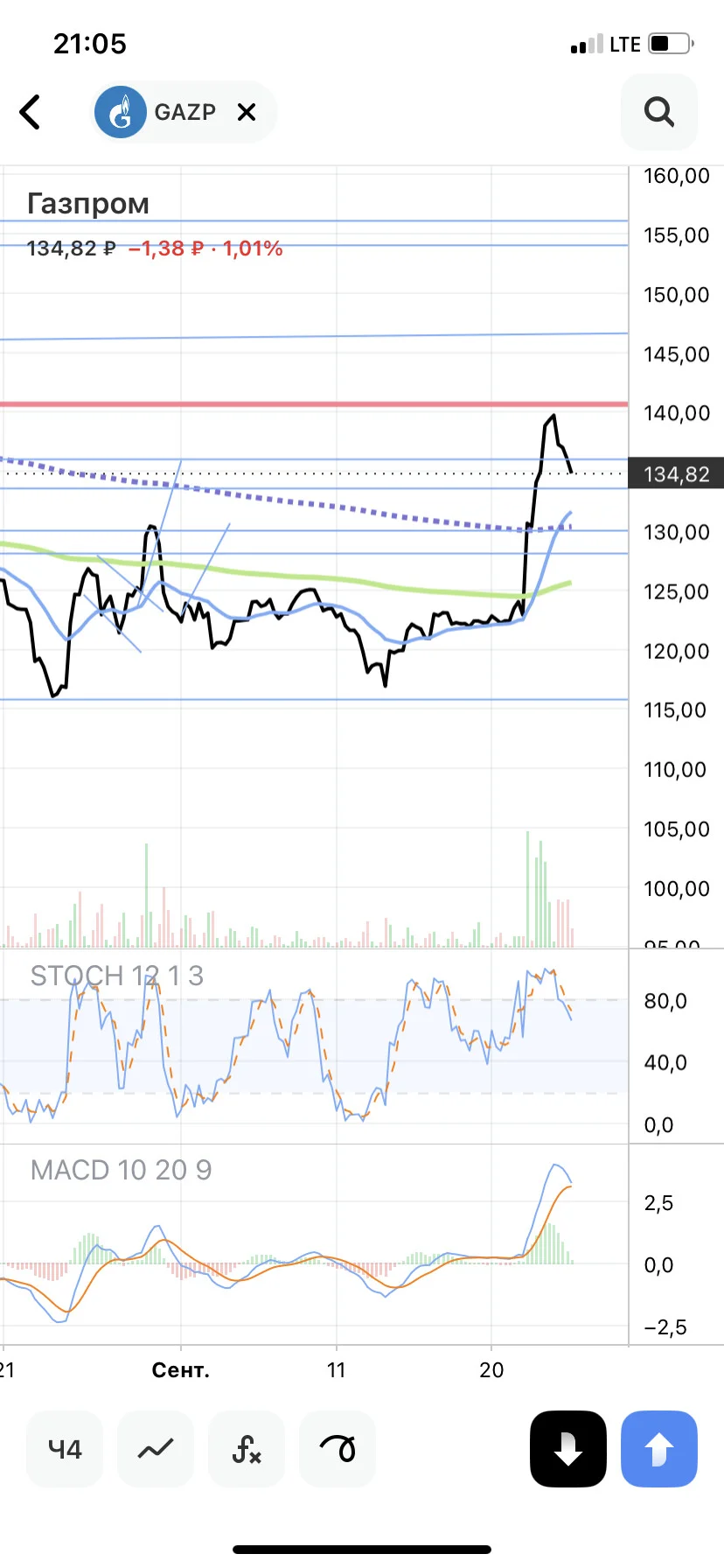
Task: Tap the Газпром title
Action: point(88,203)
